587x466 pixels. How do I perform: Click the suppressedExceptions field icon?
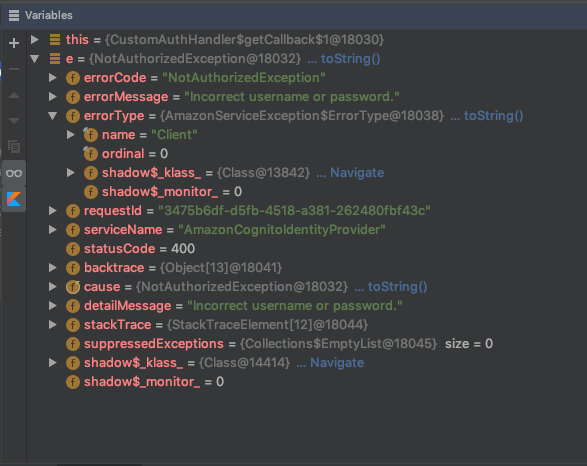[x=73, y=344]
